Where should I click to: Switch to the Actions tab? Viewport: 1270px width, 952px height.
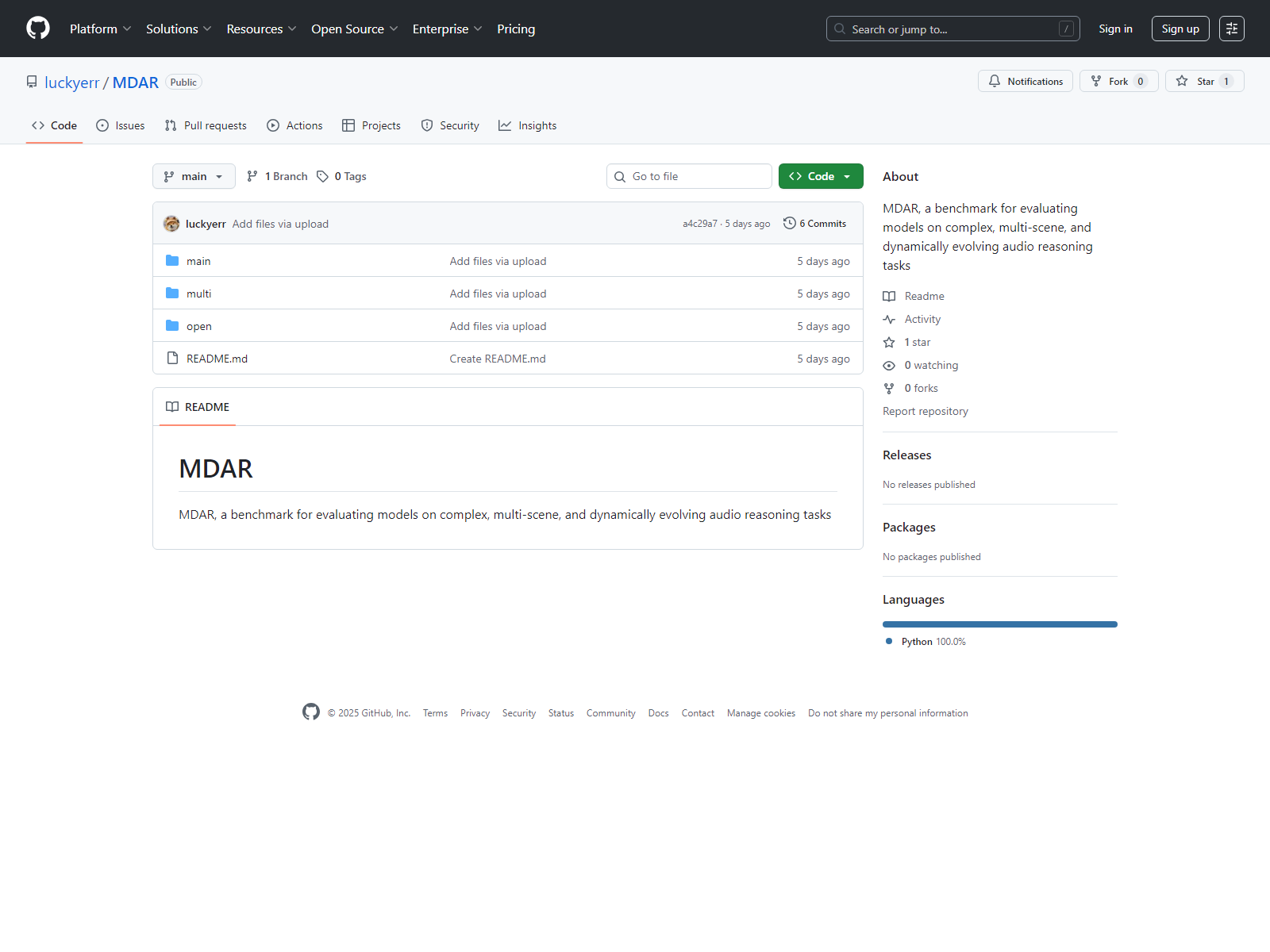click(295, 125)
